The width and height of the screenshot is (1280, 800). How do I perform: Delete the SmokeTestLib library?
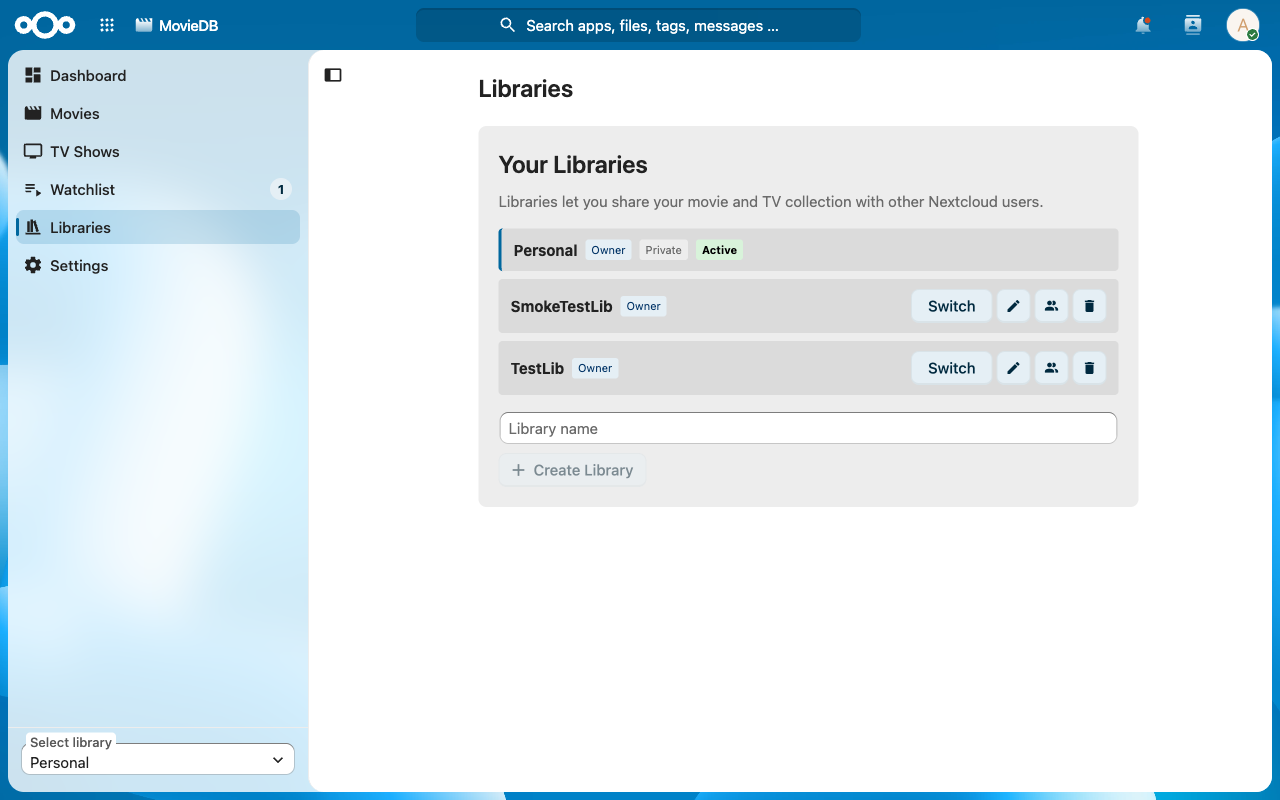pyautogui.click(x=1089, y=306)
